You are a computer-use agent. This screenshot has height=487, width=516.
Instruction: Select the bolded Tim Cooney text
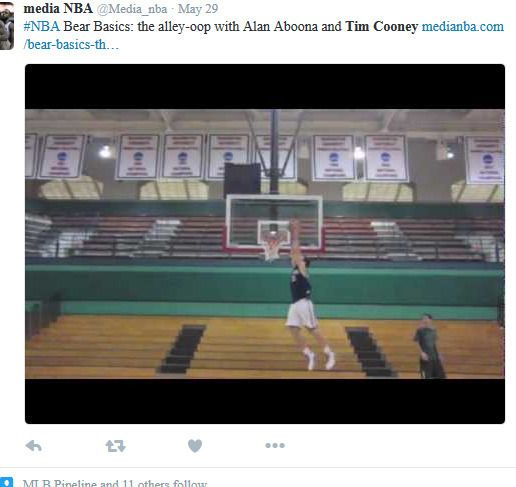coord(381,26)
